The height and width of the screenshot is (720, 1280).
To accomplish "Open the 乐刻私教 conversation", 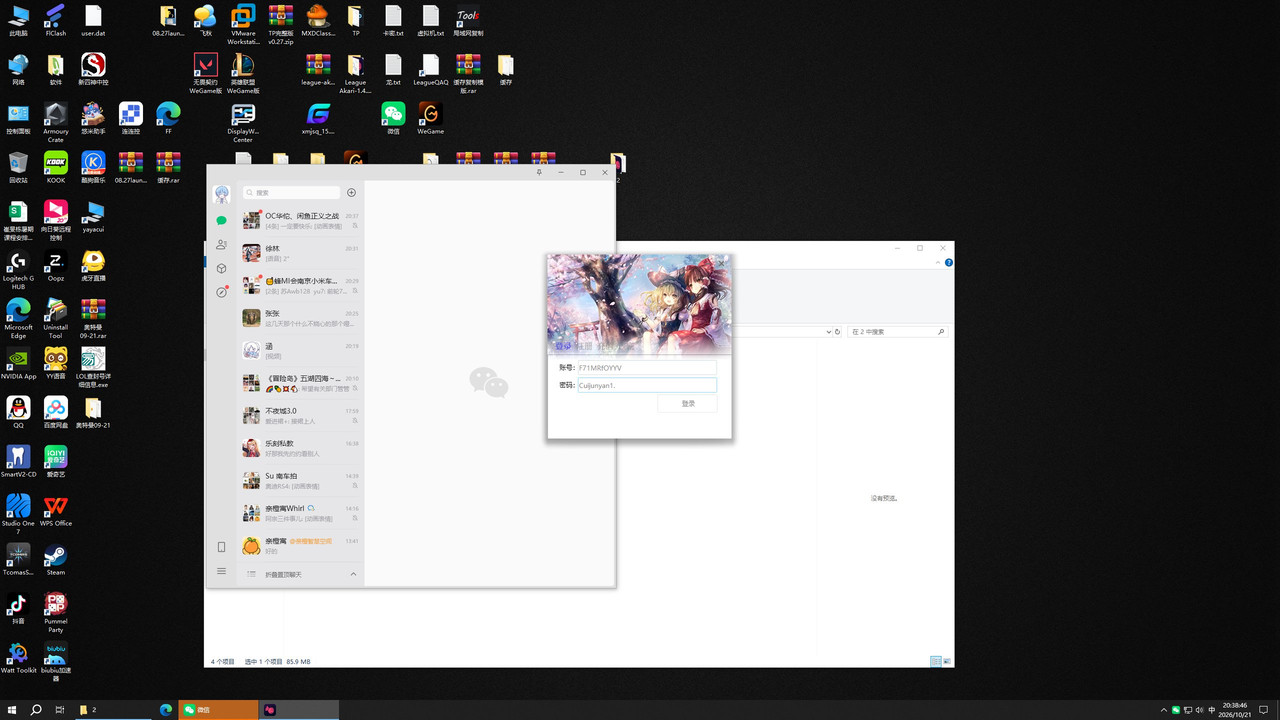I will pos(300,448).
